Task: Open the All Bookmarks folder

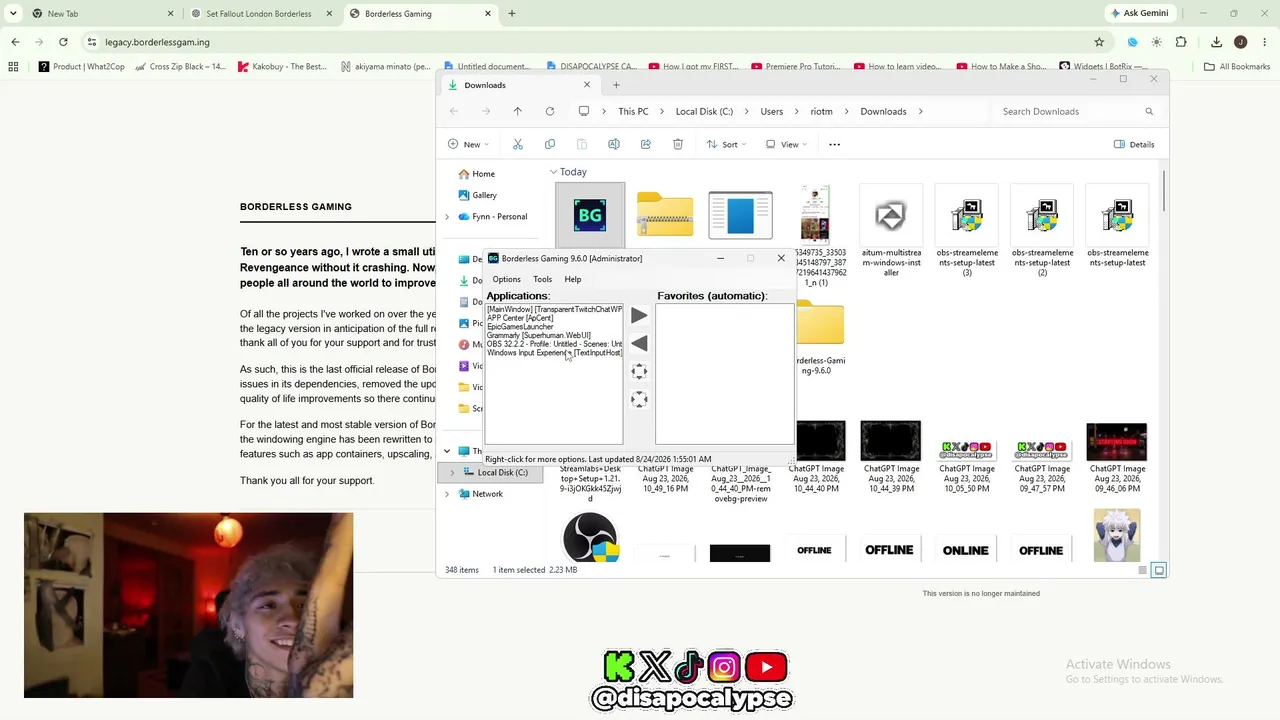Action: pyautogui.click(x=1237, y=67)
